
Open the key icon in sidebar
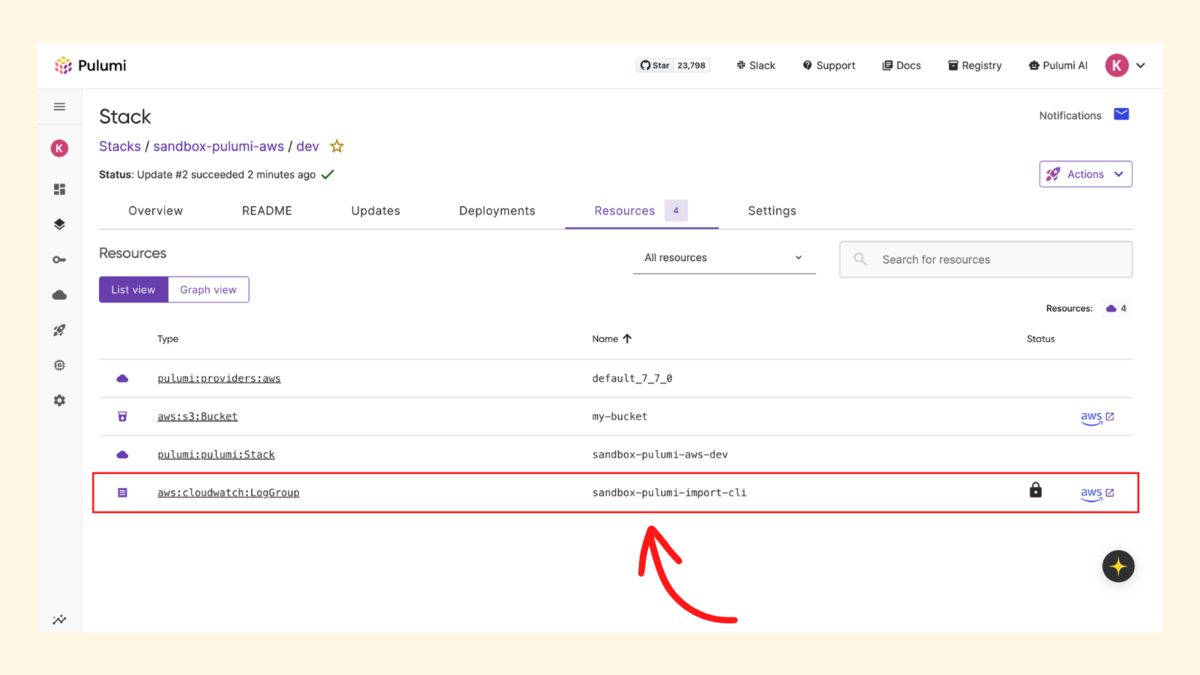coord(60,260)
